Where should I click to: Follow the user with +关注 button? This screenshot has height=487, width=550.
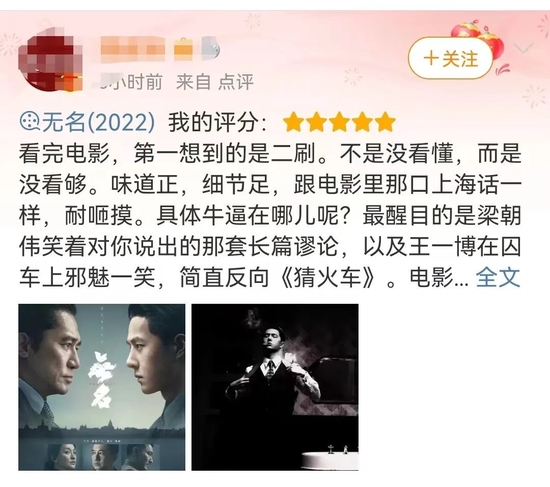(451, 58)
